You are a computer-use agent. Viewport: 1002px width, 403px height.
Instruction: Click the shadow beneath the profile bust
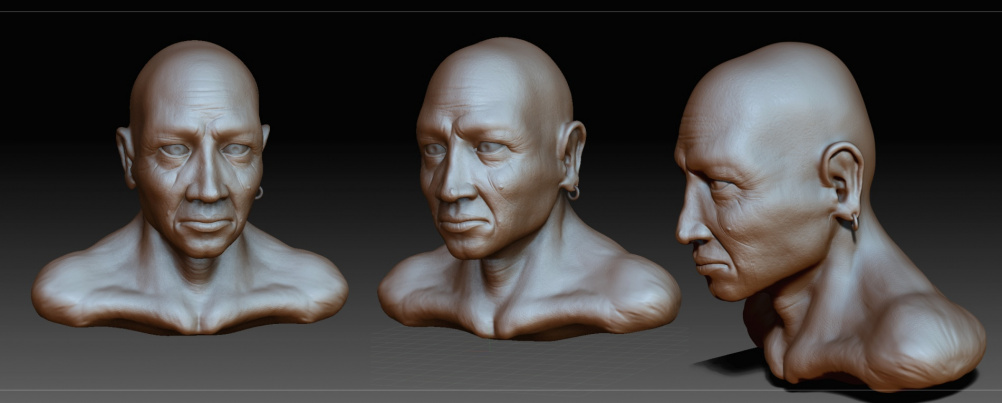[730, 362]
